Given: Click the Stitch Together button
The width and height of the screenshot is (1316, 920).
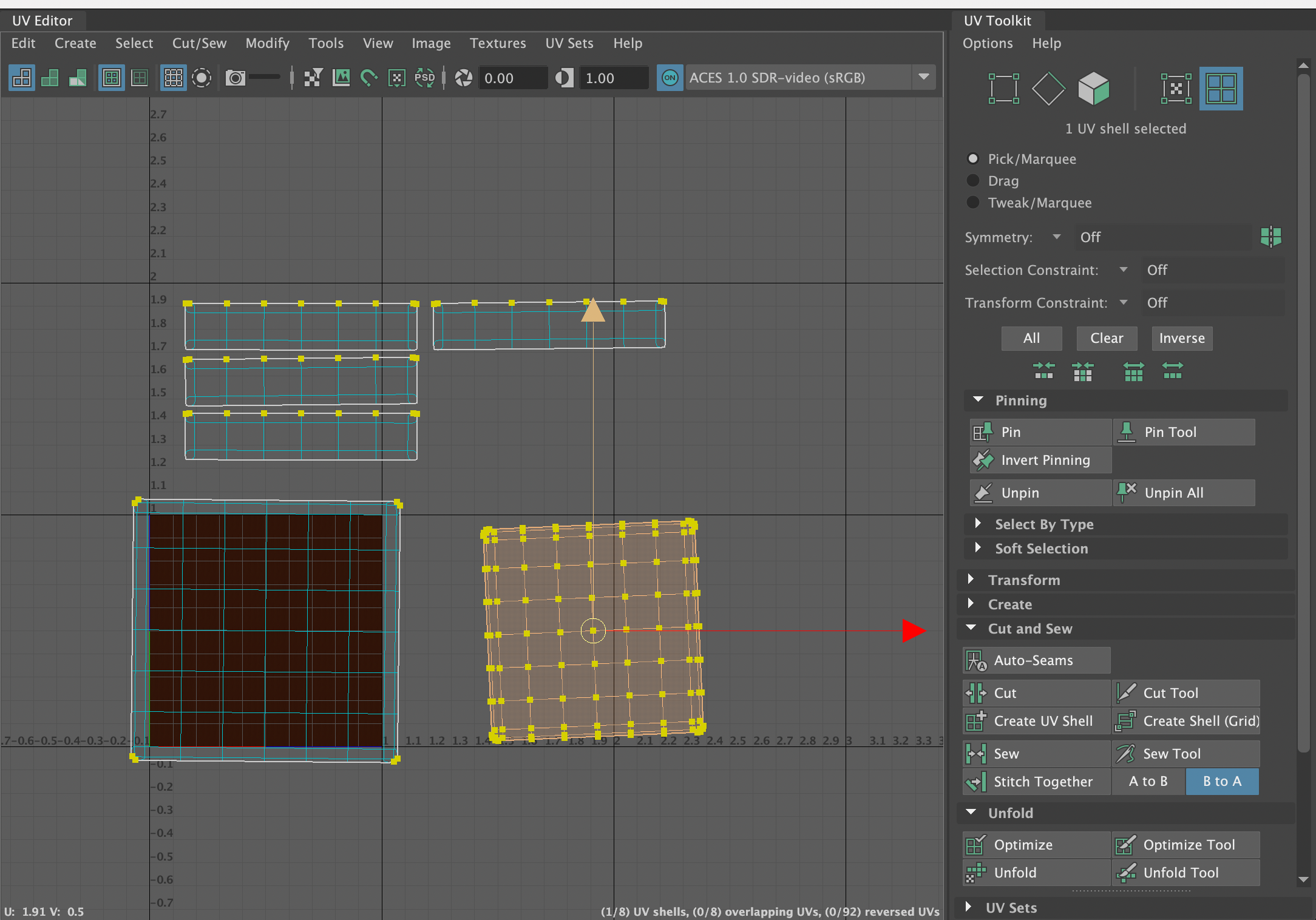Looking at the screenshot, I should click(x=1042, y=782).
